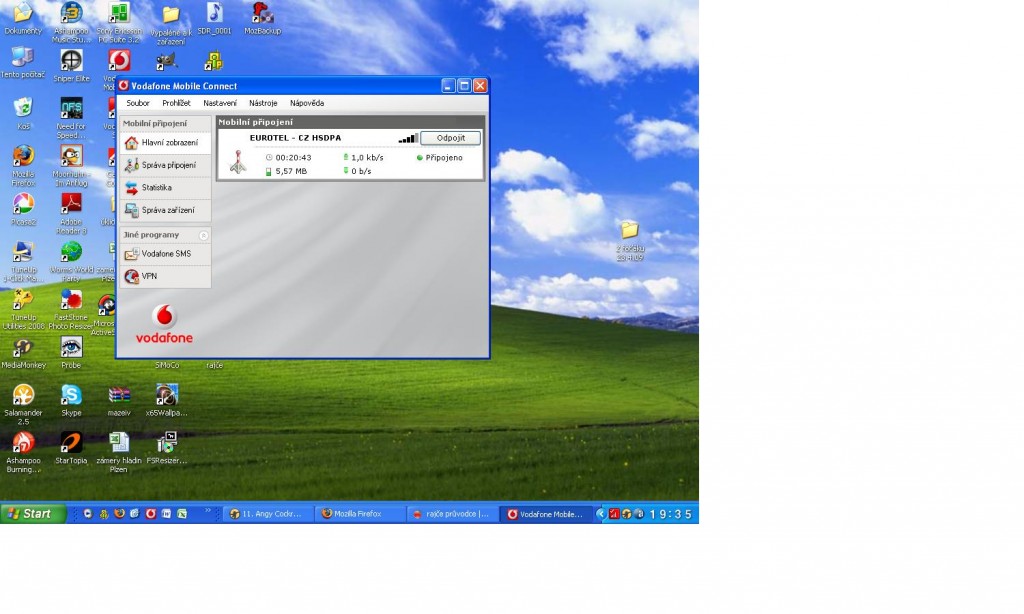This screenshot has width=1024, height=614.
Task: Click the EUROTEL - CZ HSDPA network name
Action: (295, 138)
